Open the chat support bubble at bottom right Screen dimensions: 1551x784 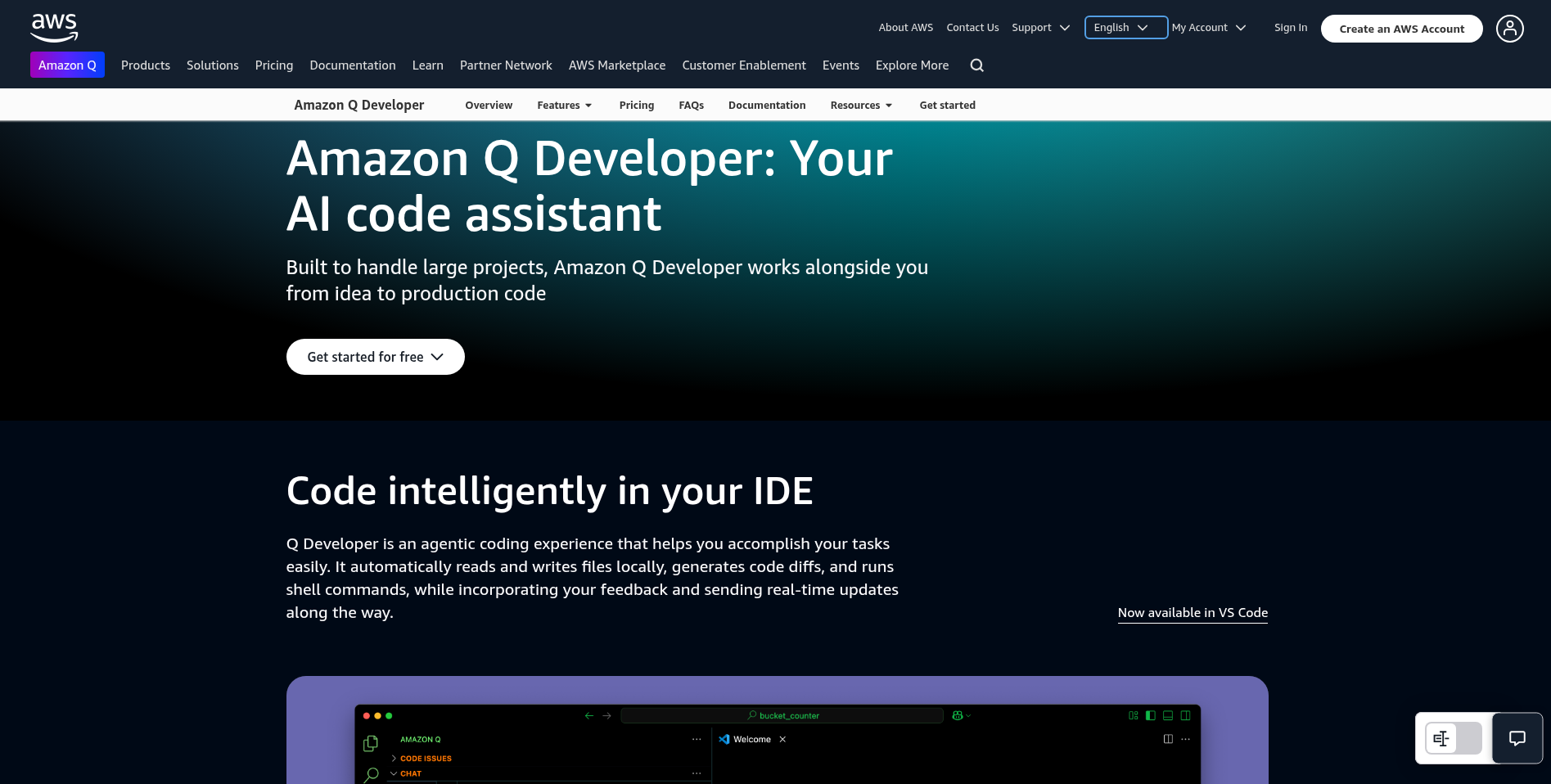[1517, 738]
